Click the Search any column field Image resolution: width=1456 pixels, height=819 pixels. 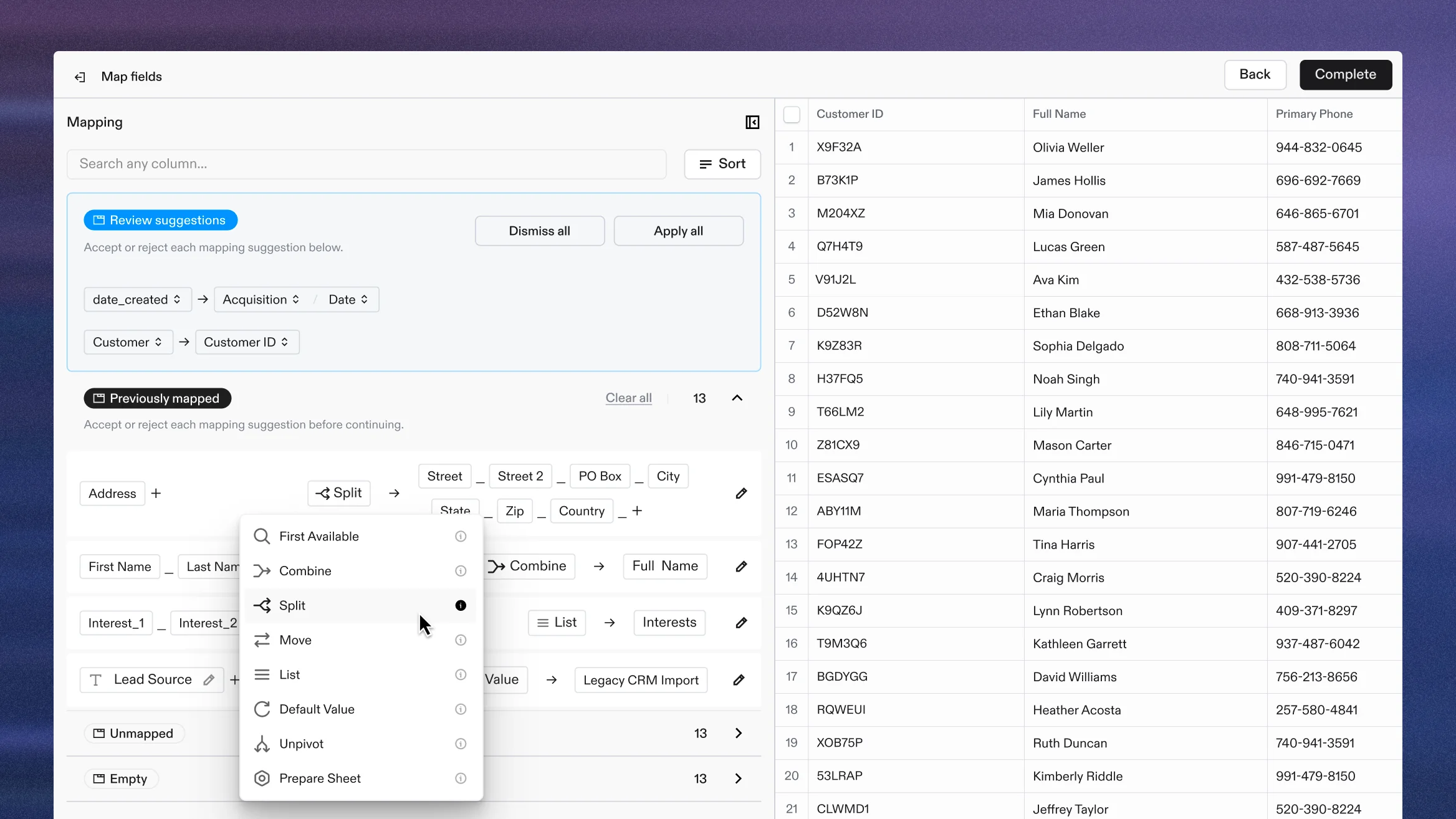368,164
